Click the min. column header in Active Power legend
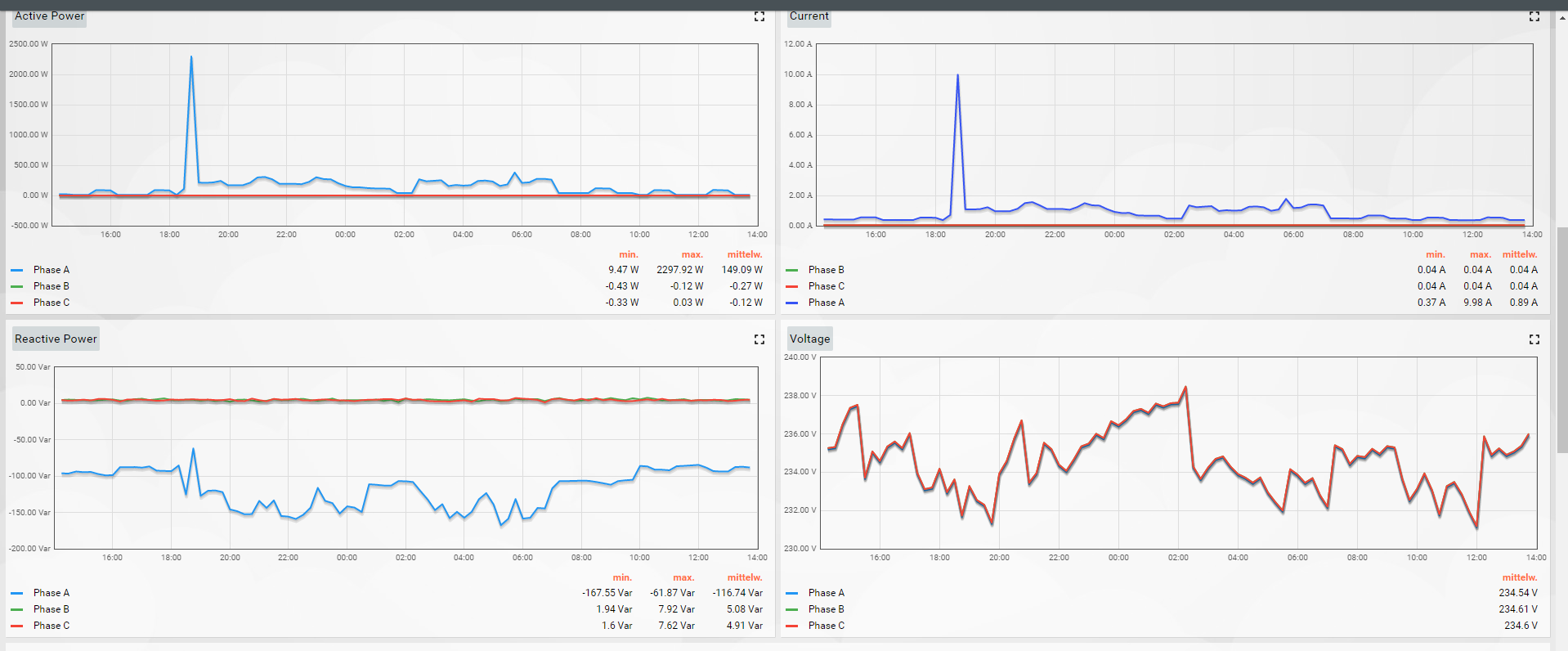 pos(629,254)
